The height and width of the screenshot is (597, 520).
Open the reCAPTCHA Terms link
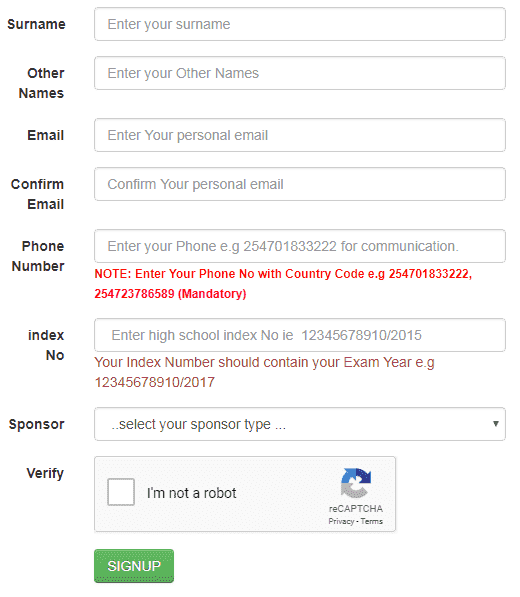click(x=372, y=521)
